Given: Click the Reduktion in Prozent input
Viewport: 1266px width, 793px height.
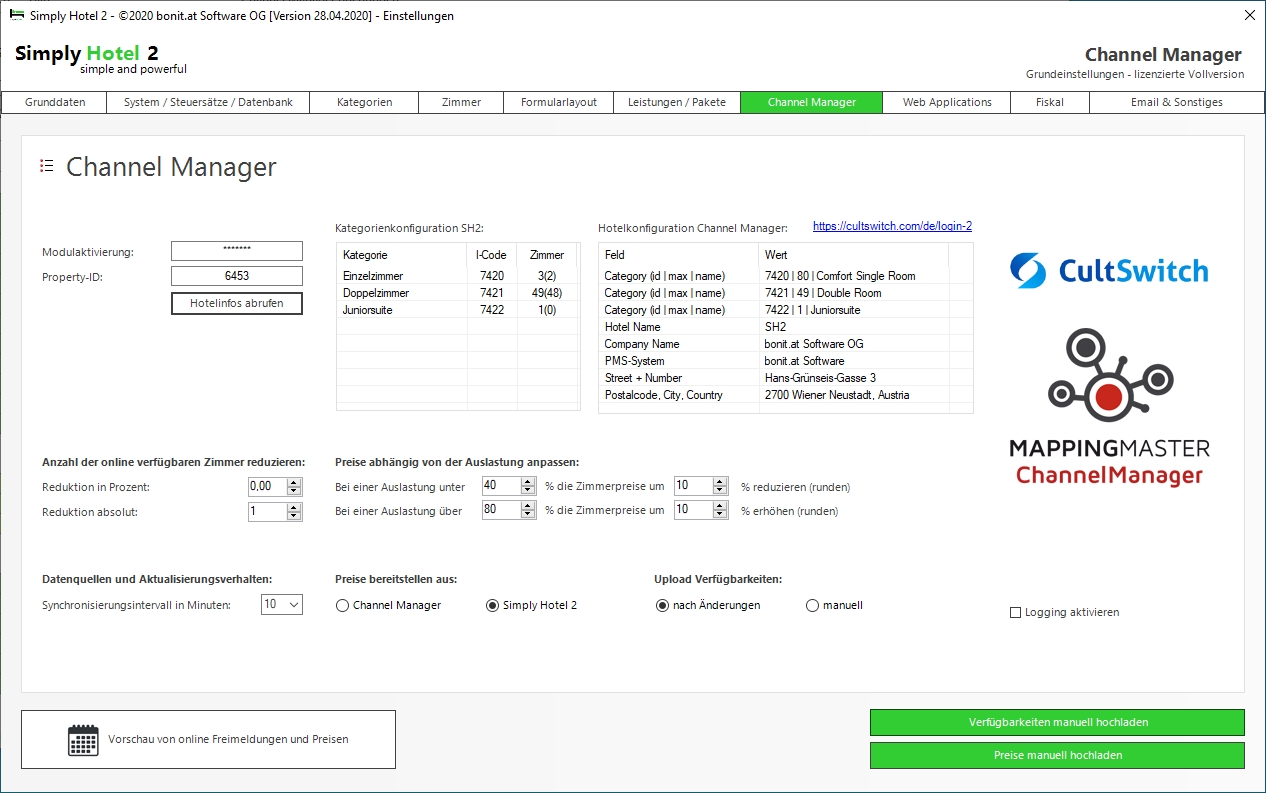Looking at the screenshot, I should [267, 487].
